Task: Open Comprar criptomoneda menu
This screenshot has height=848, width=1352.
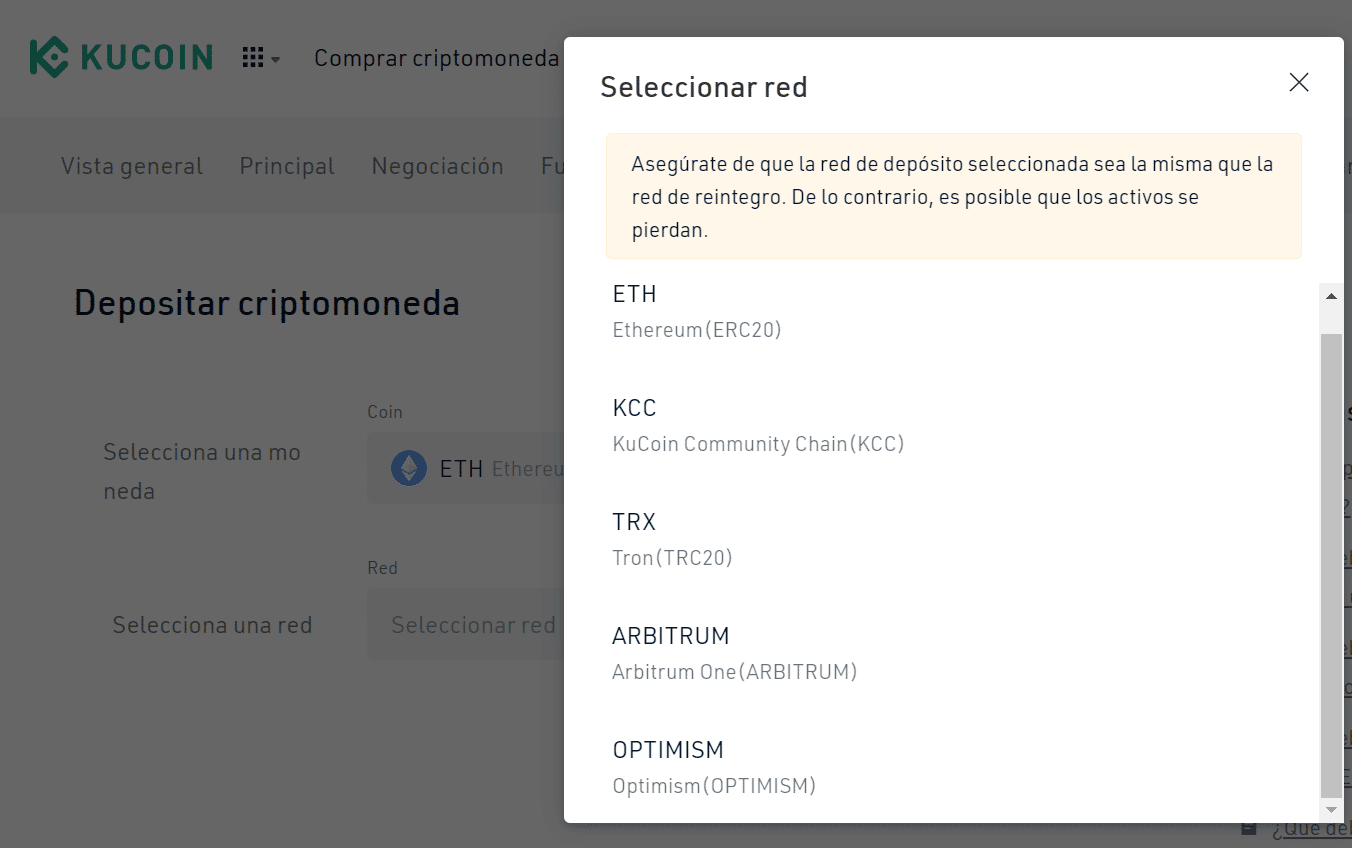Action: point(437,58)
